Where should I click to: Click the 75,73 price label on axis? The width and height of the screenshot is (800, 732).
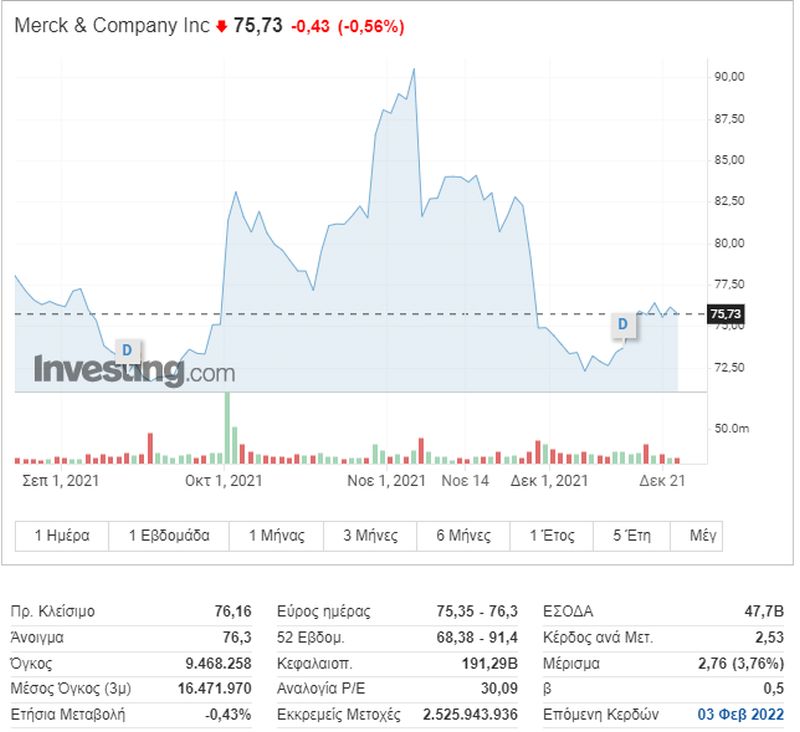click(725, 314)
